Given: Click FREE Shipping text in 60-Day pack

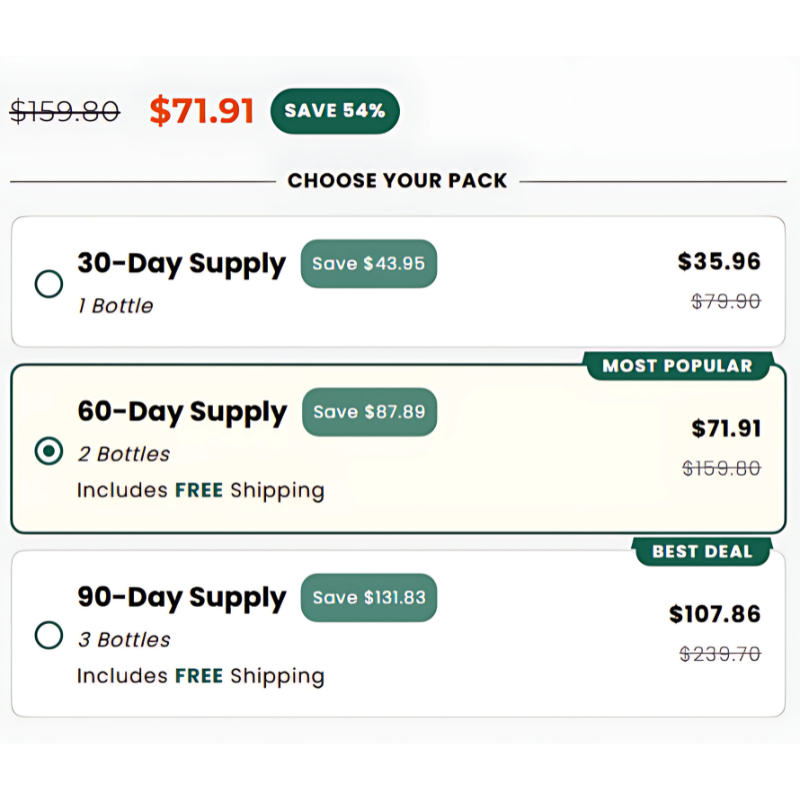Looking at the screenshot, I should click(x=250, y=490).
